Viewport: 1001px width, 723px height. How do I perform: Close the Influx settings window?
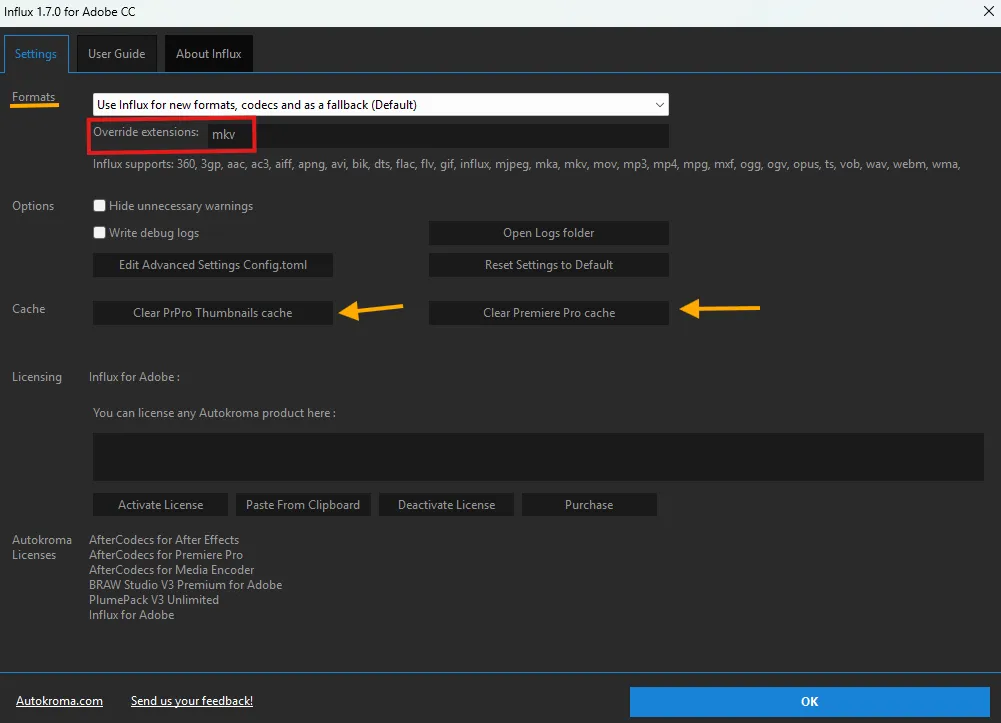tap(988, 11)
